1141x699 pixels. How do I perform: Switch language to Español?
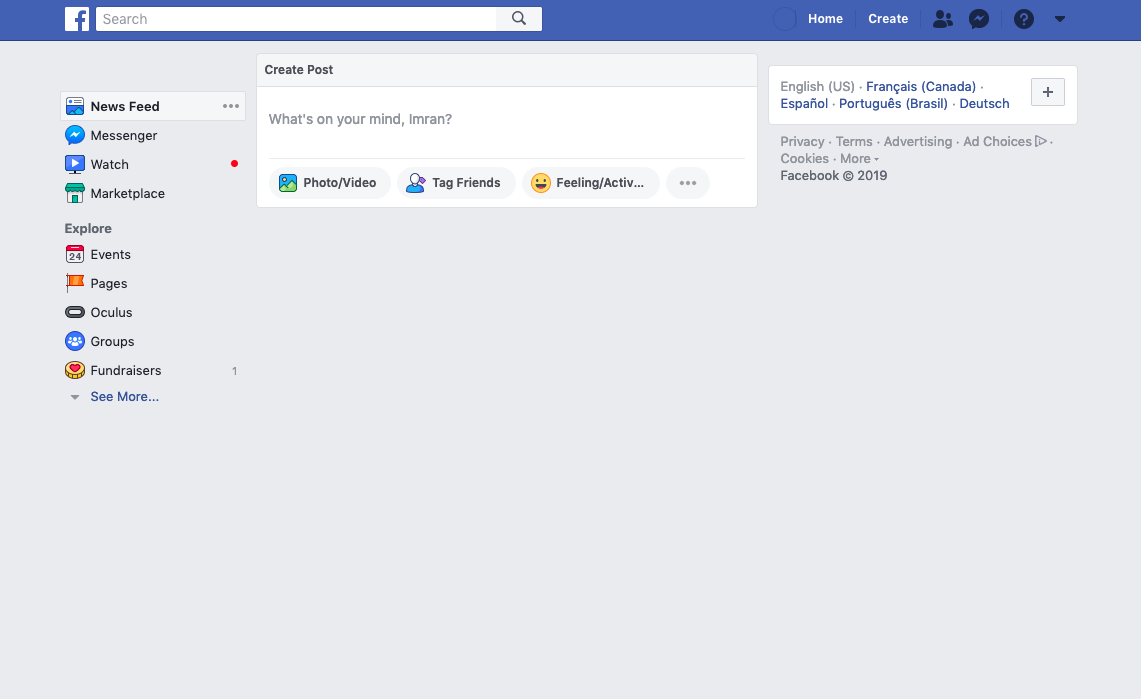[804, 103]
